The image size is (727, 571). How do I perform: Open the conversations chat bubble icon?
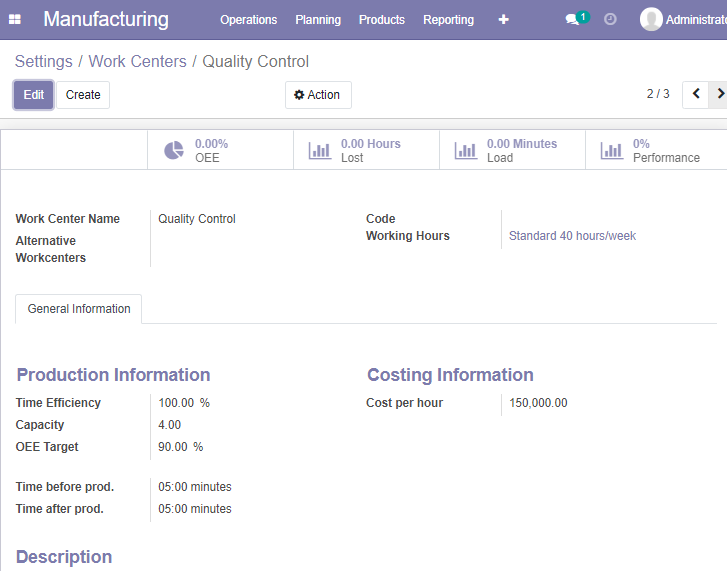pyautogui.click(x=572, y=19)
